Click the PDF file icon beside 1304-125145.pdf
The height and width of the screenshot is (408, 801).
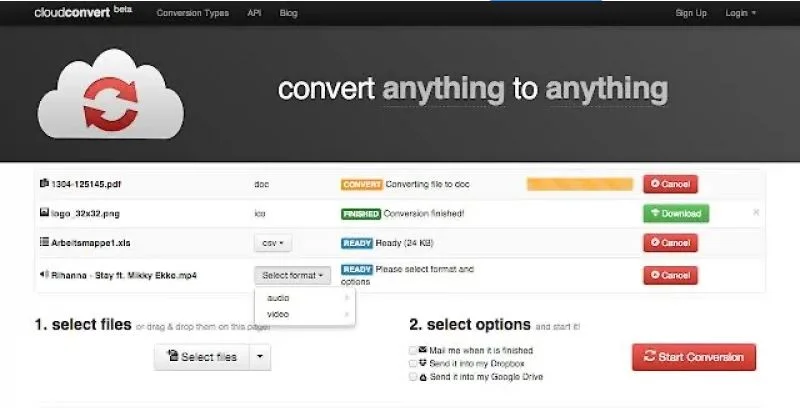[43, 184]
